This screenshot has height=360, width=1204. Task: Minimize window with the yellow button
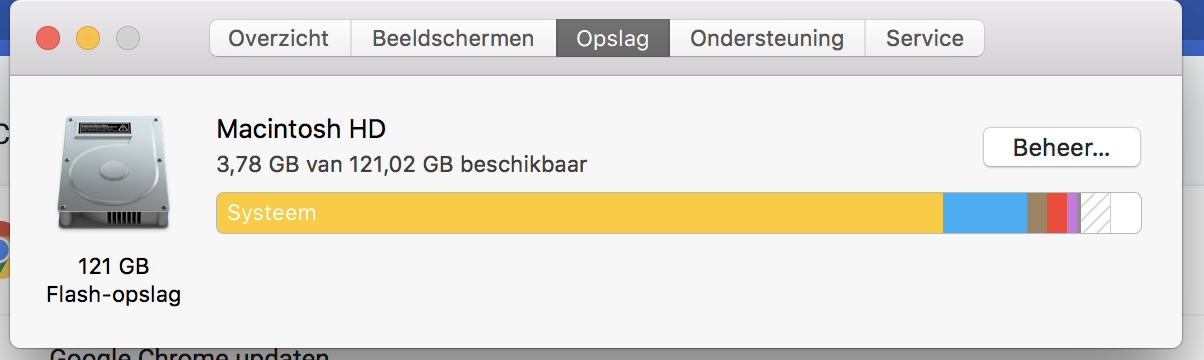(x=88, y=39)
